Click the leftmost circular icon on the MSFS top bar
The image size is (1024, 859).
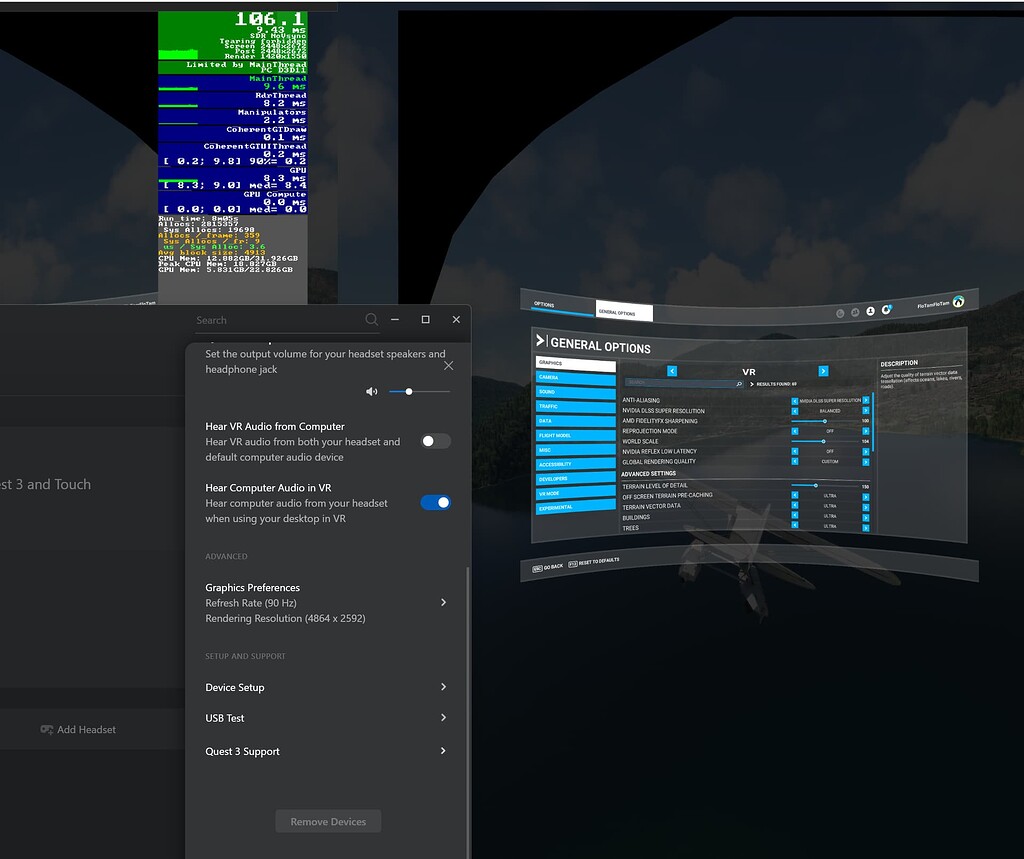840,312
